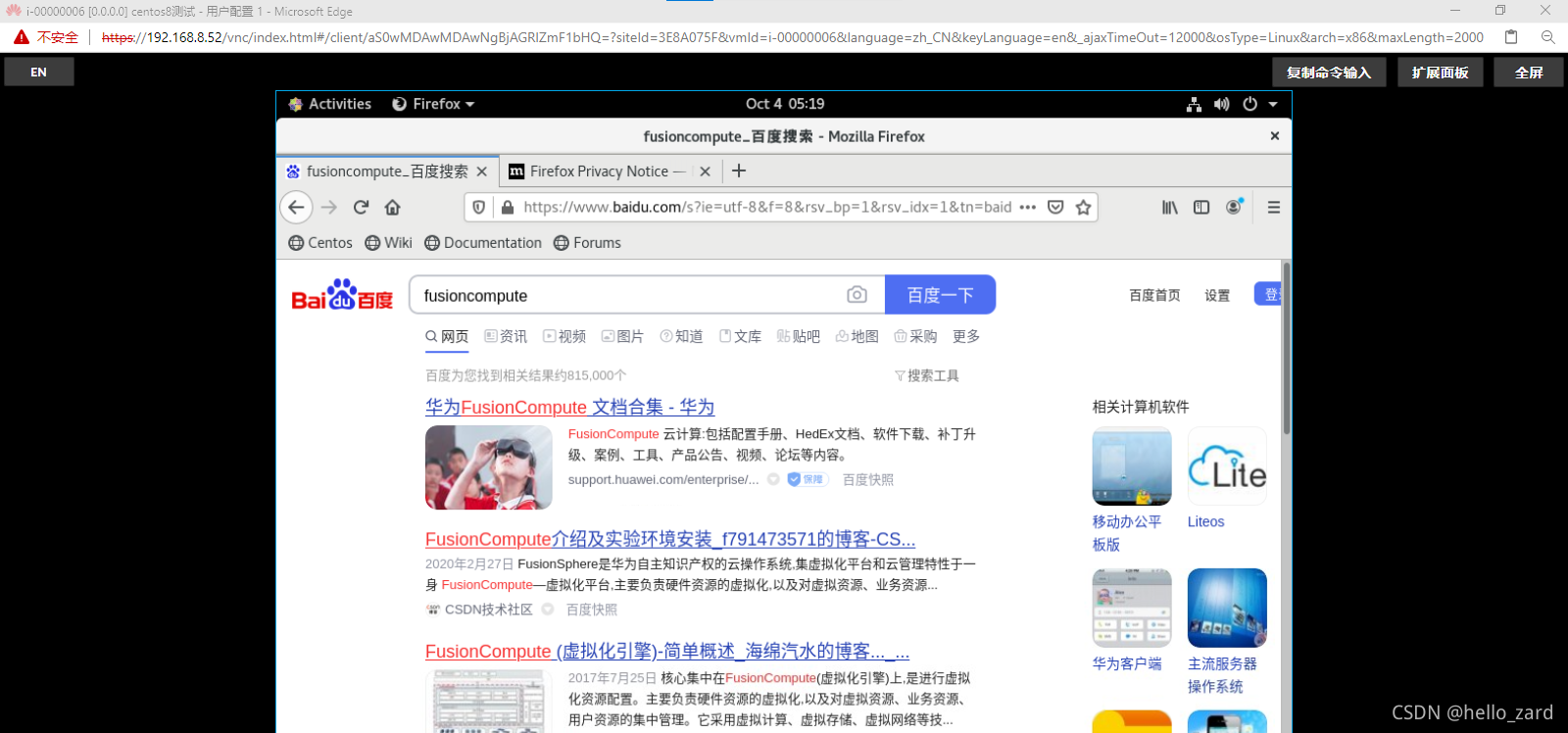
Task: Open FusionCompute介绍及实验环境安装 result link
Action: pos(670,539)
